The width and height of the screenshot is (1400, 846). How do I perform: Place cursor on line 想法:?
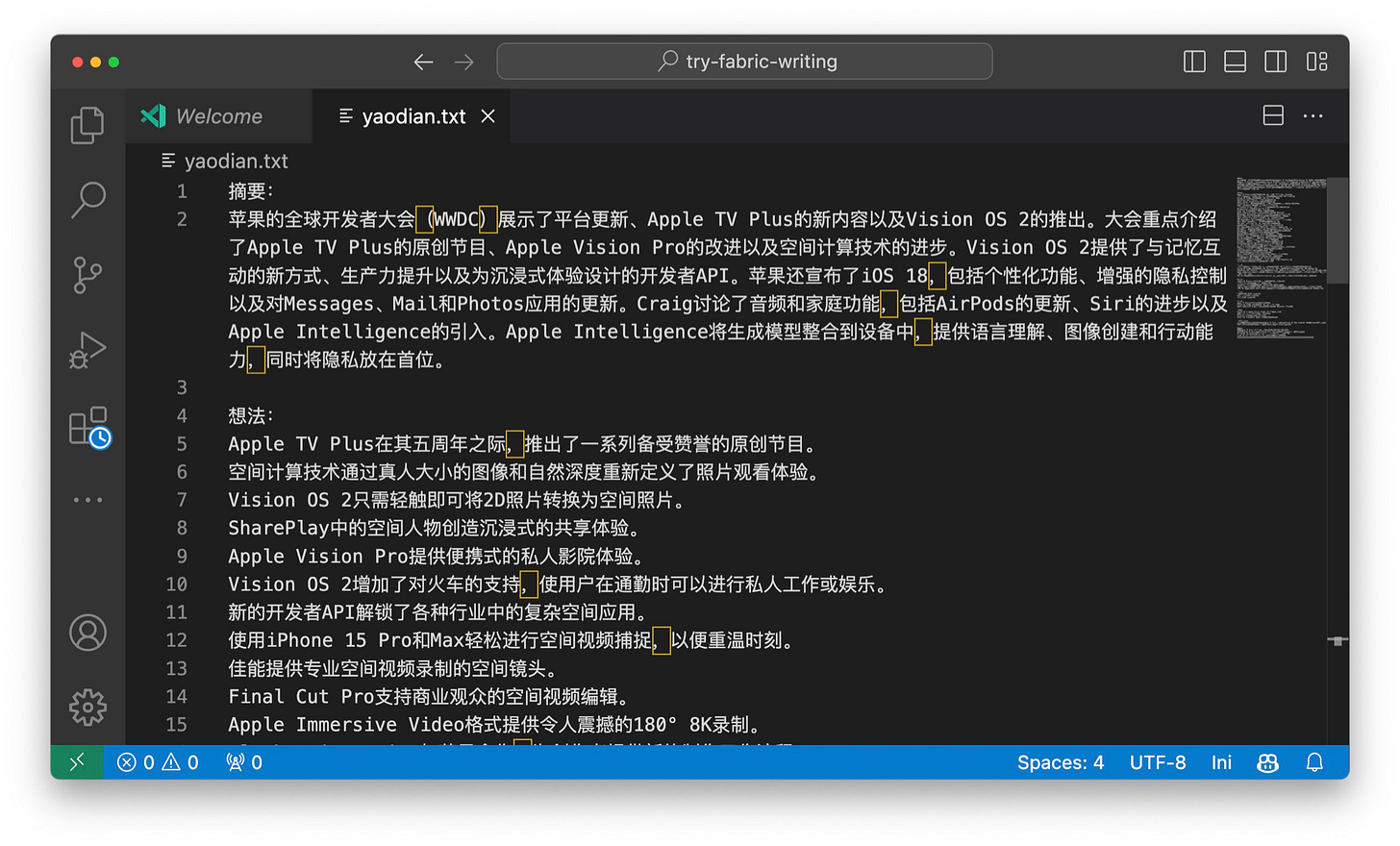pyautogui.click(x=251, y=415)
